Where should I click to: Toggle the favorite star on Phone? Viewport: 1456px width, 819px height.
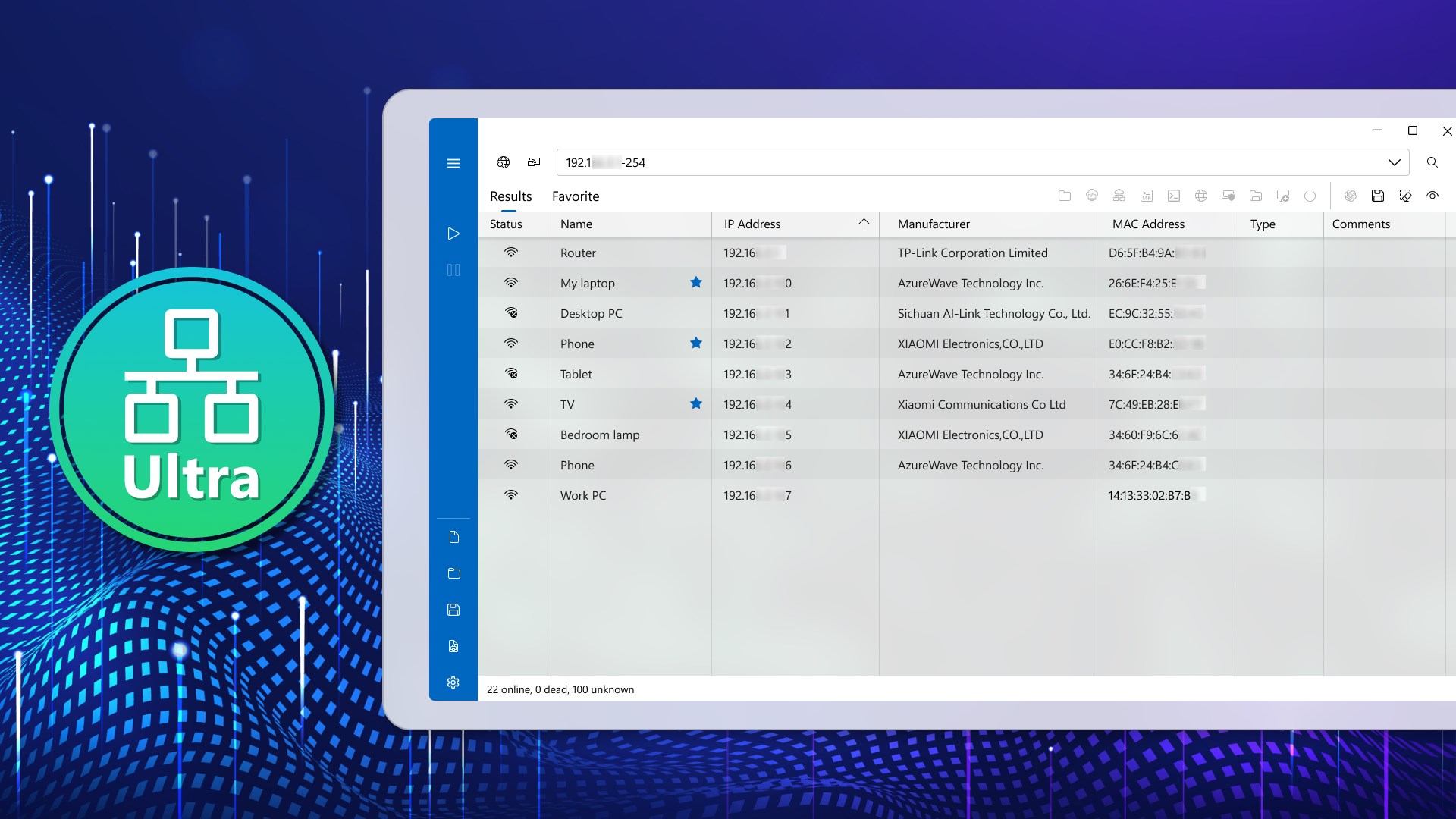click(x=696, y=343)
